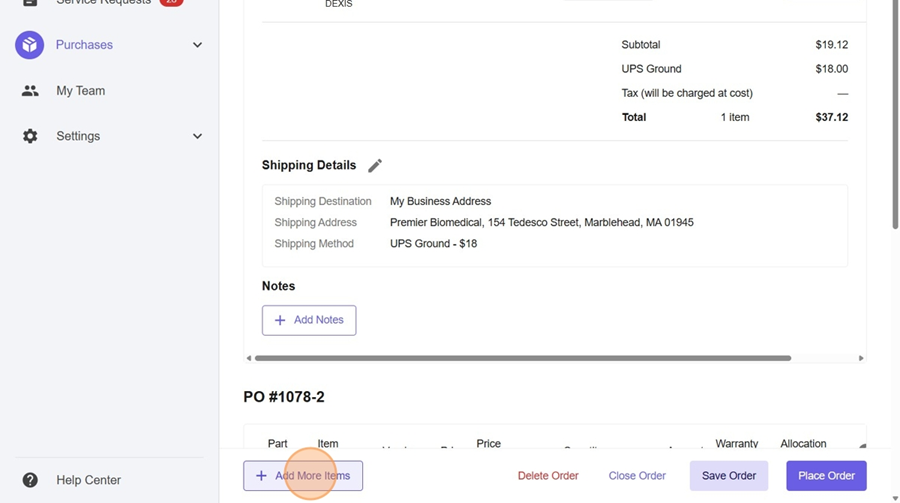
Task: Click the Add More Items button
Action: (x=303, y=476)
